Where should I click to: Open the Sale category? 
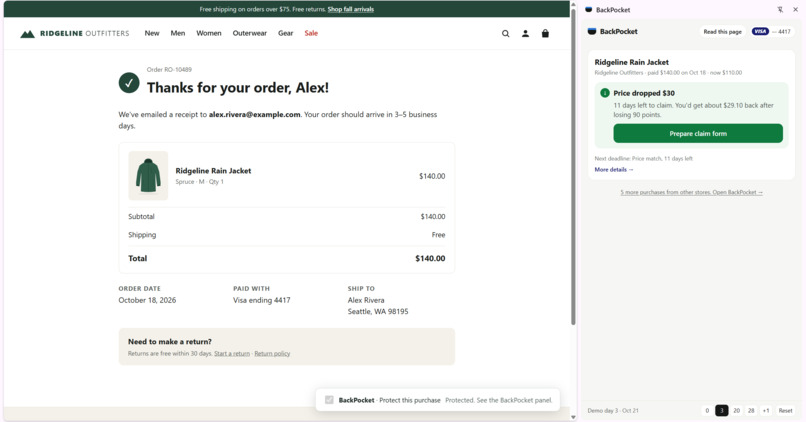click(311, 33)
